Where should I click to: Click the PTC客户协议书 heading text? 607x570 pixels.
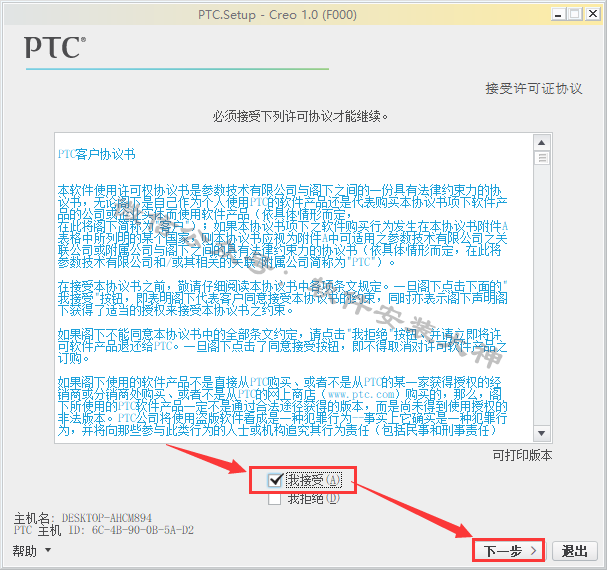pos(96,154)
